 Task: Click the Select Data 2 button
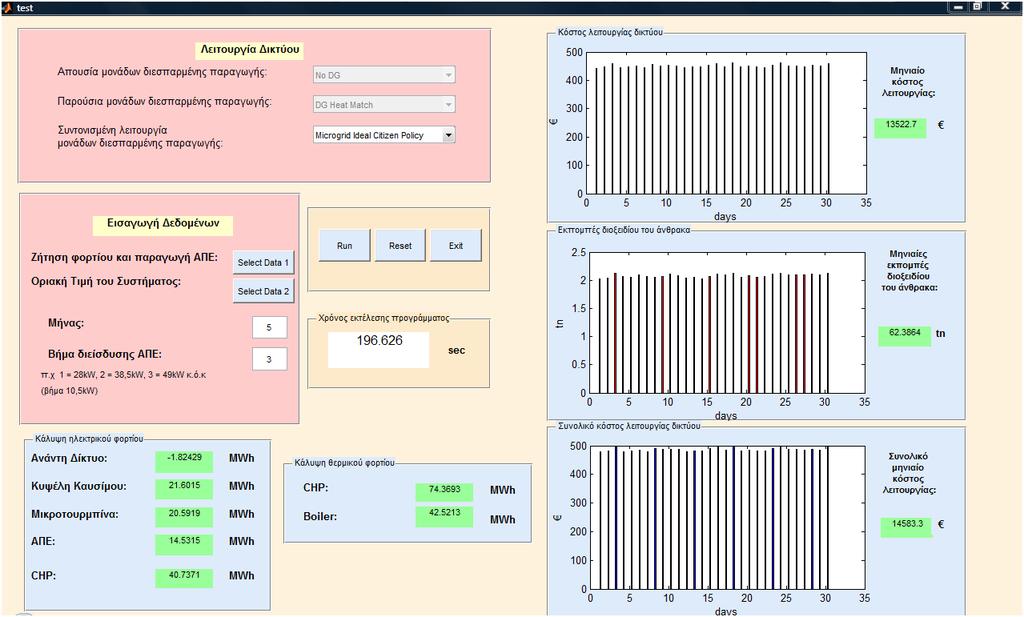(263, 291)
